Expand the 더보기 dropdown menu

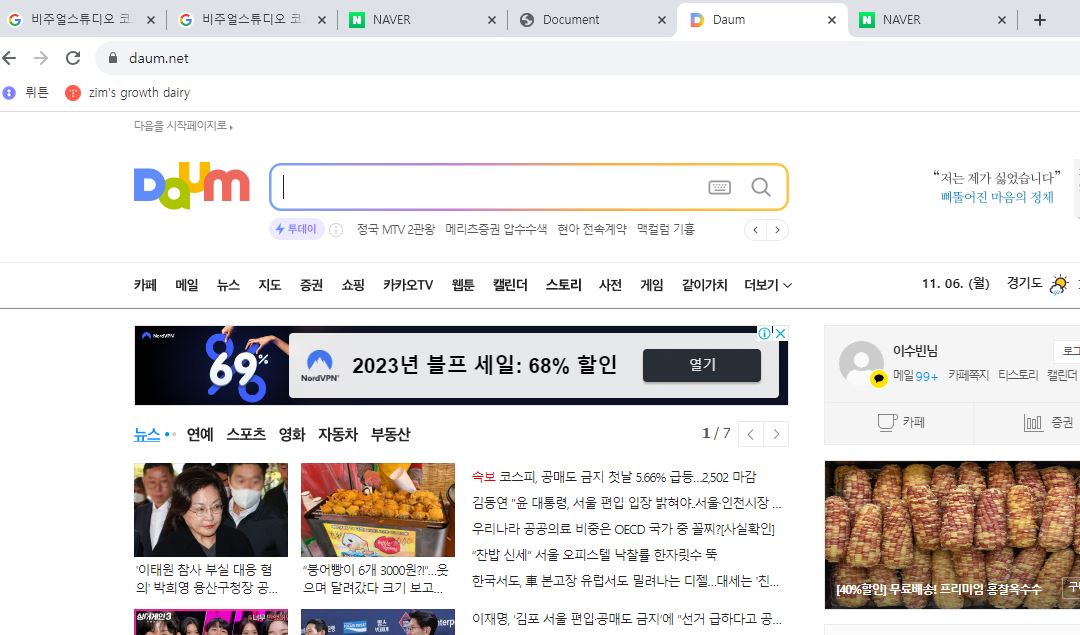(767, 284)
